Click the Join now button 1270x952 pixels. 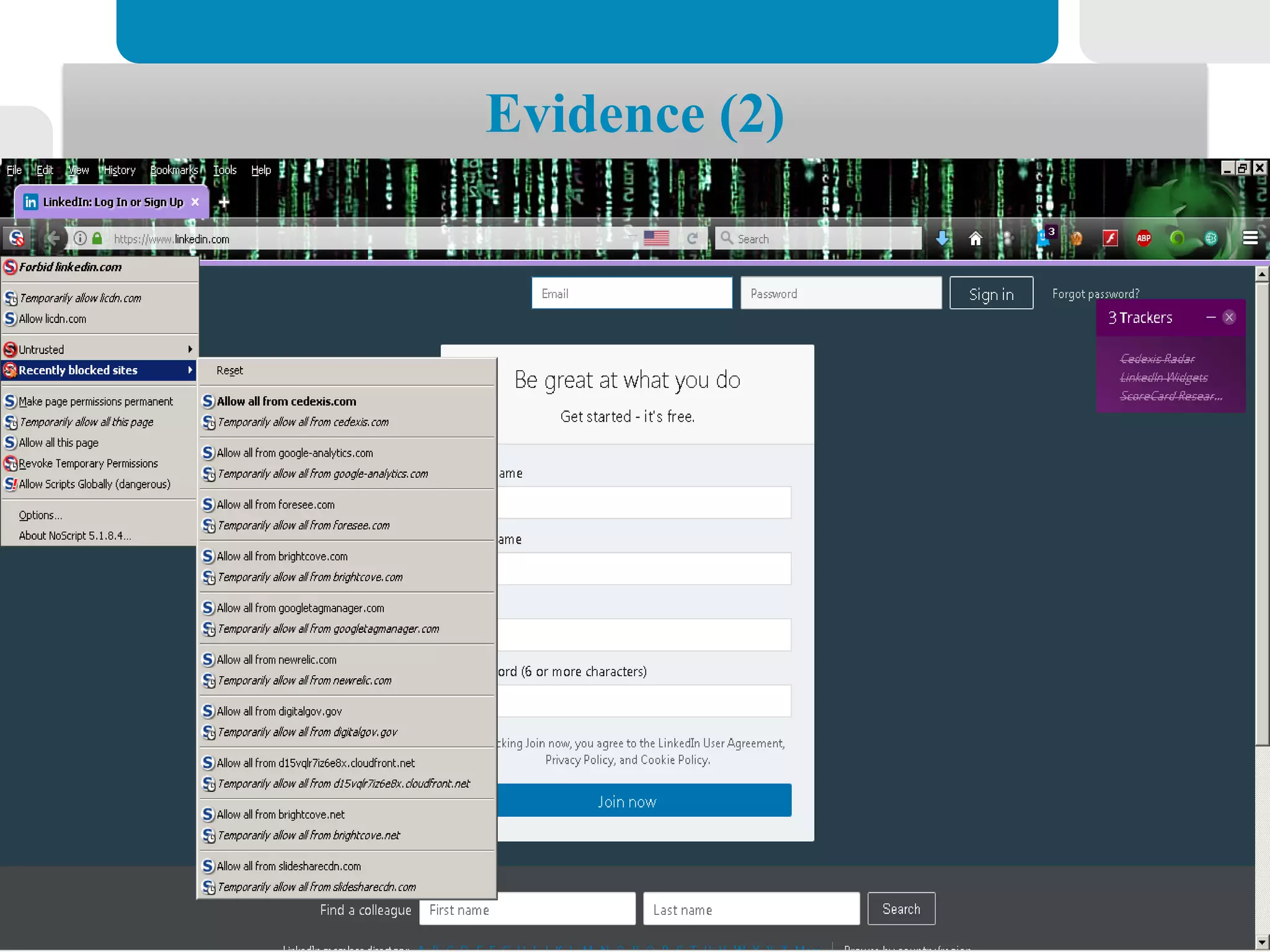pos(644,801)
